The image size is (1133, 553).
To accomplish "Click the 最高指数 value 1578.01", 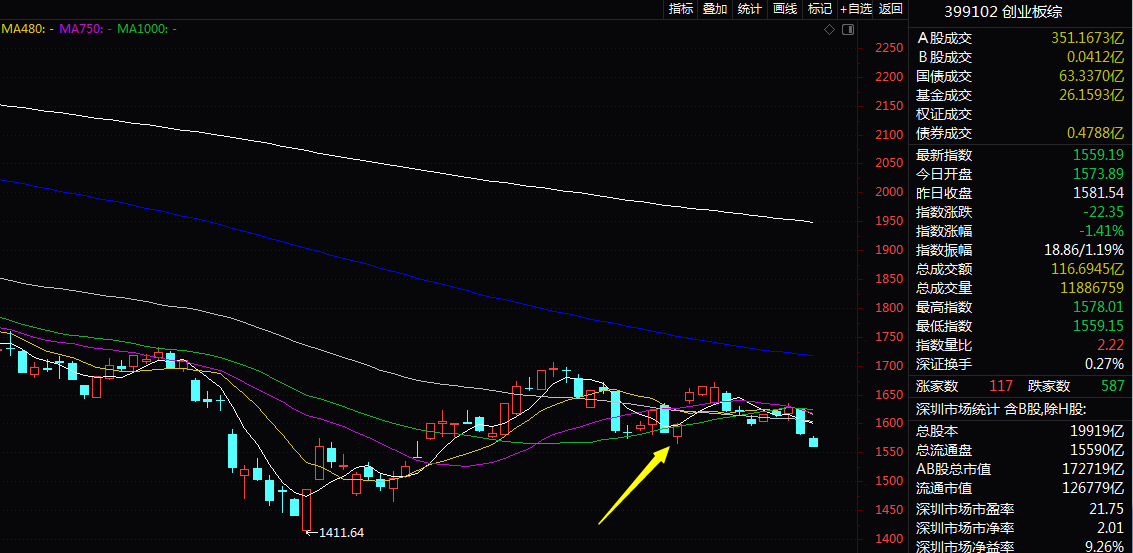I will click(x=1099, y=307).
